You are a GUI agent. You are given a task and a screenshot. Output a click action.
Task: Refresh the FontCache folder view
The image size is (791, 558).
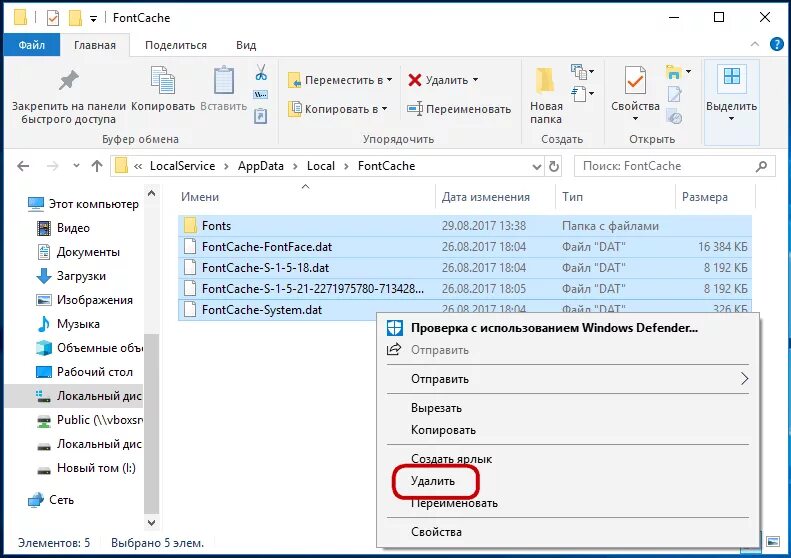click(554, 166)
